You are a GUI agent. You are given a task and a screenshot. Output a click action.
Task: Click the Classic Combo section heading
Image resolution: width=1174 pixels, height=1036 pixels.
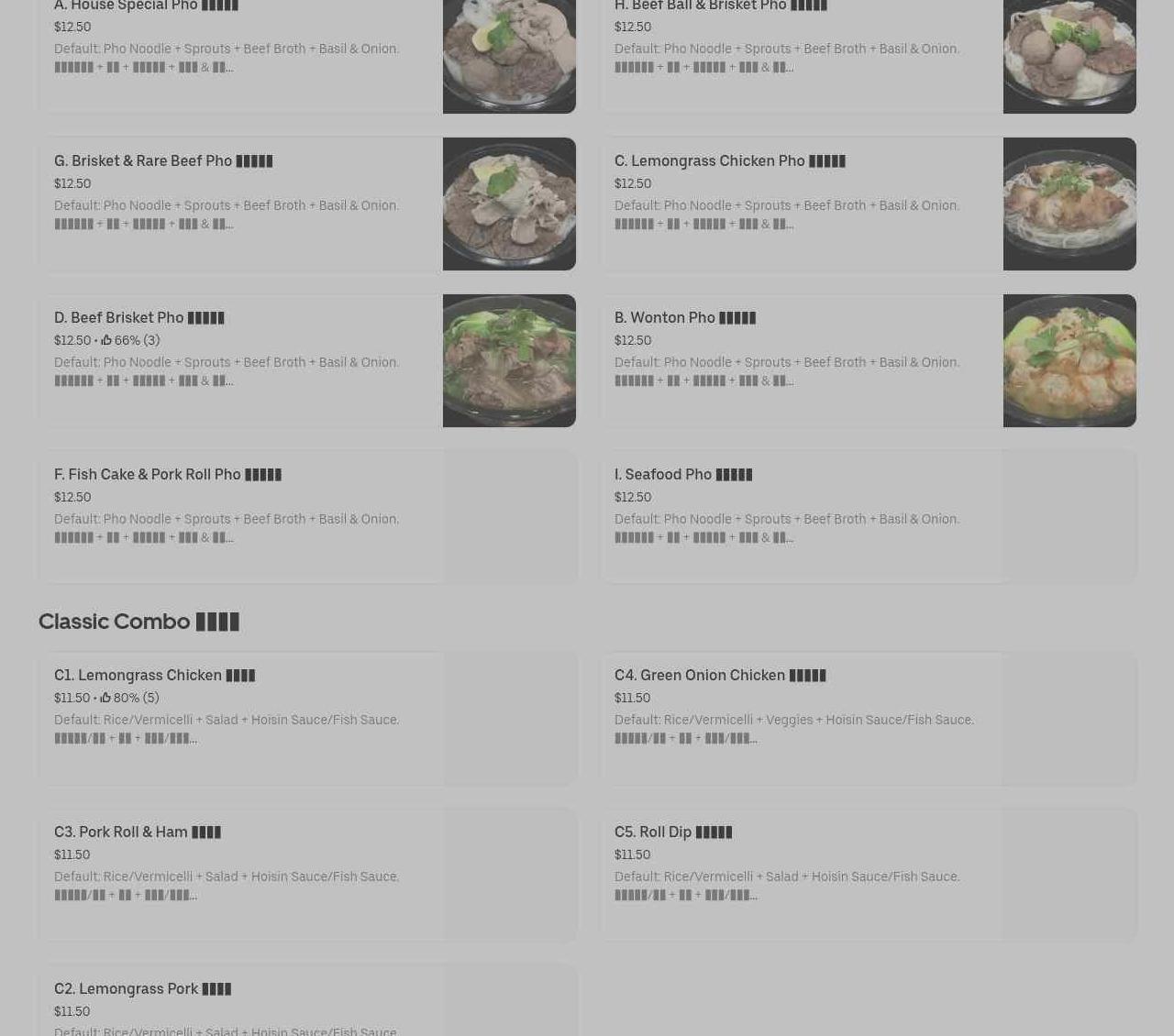(138, 622)
